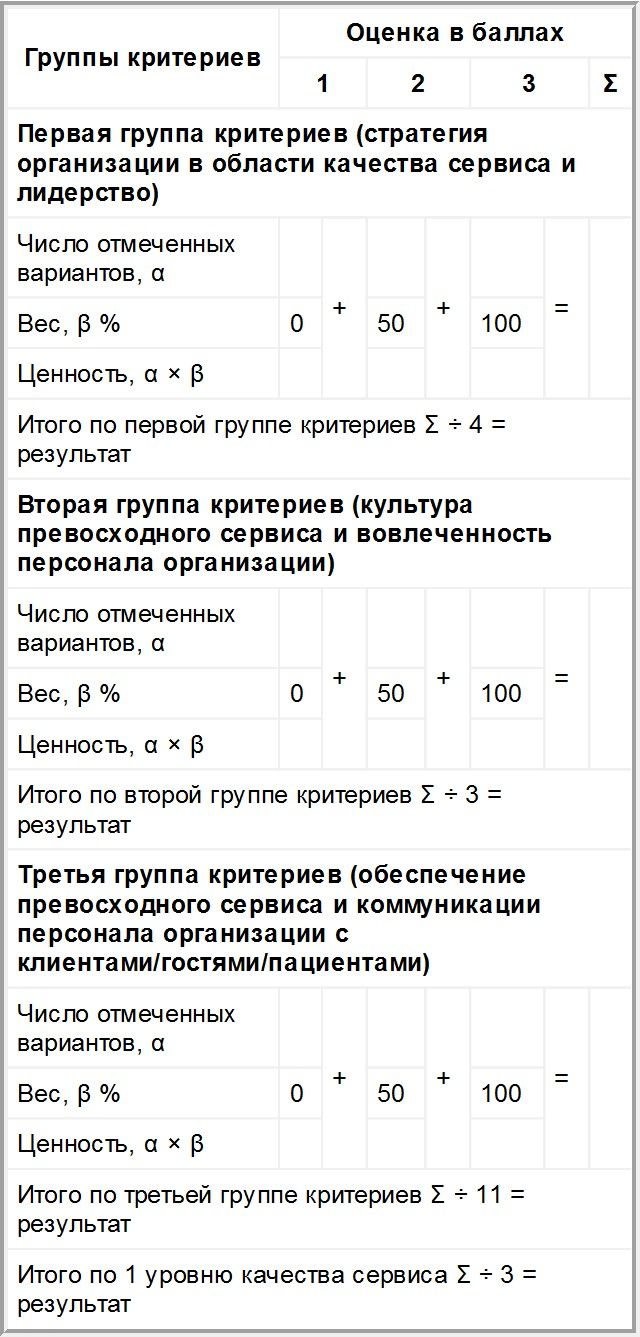Click the "Группы критериев" column header

coord(142,58)
